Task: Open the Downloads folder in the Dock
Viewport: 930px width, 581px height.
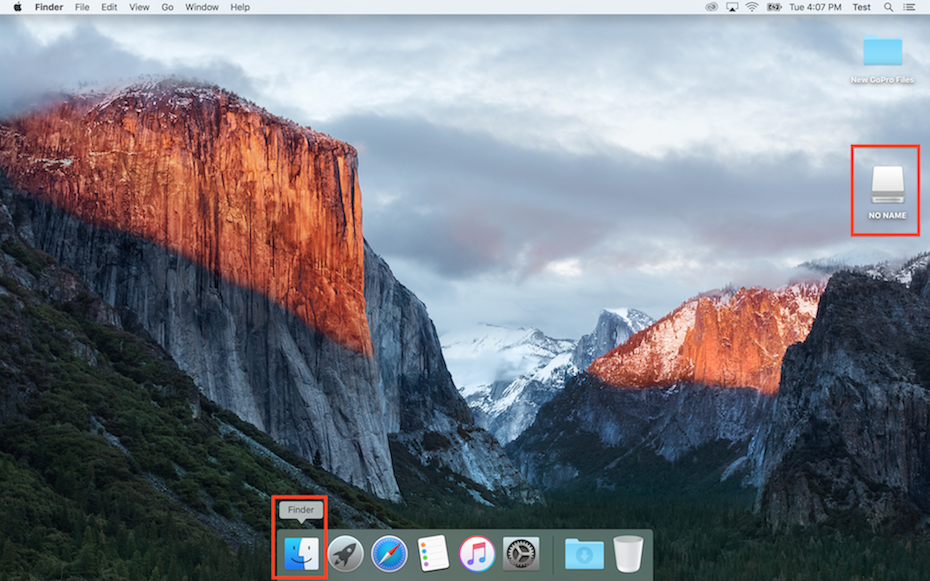Action: coord(582,555)
